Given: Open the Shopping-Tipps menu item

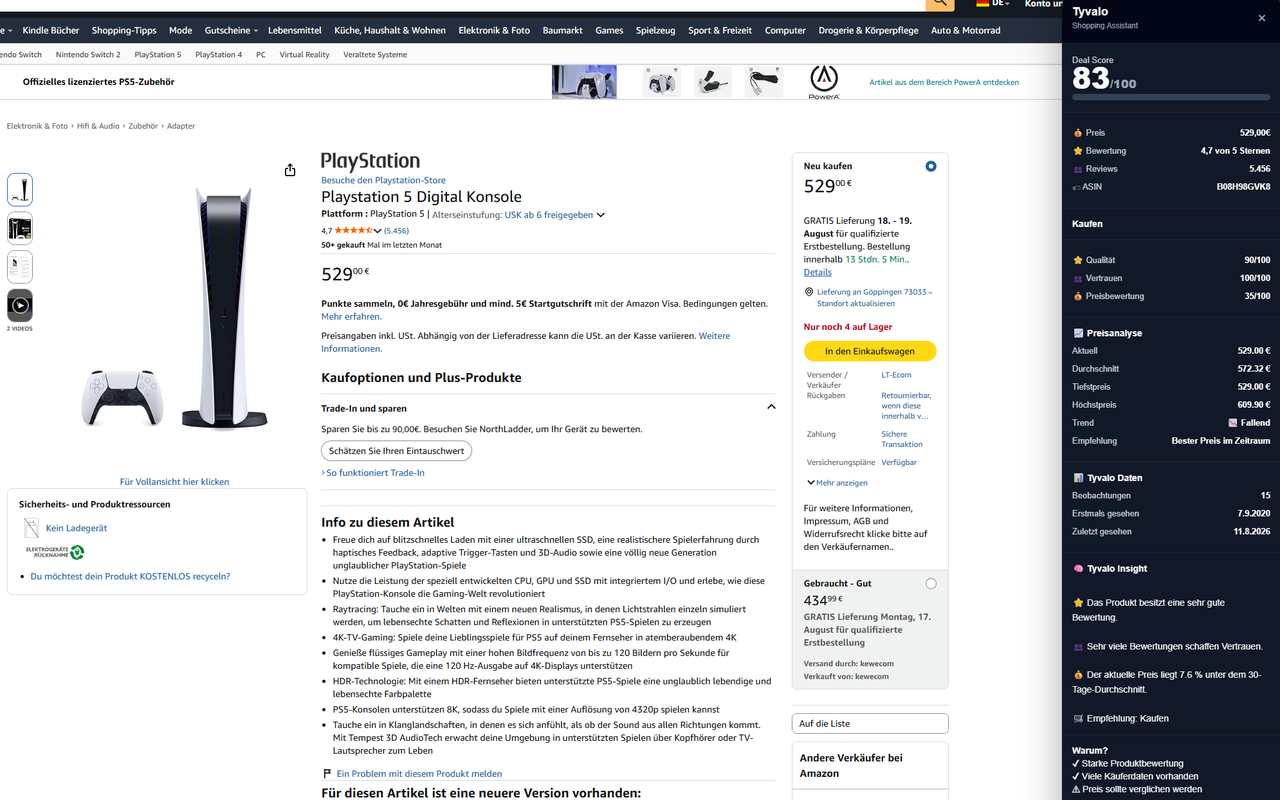Looking at the screenshot, I should [125, 31].
